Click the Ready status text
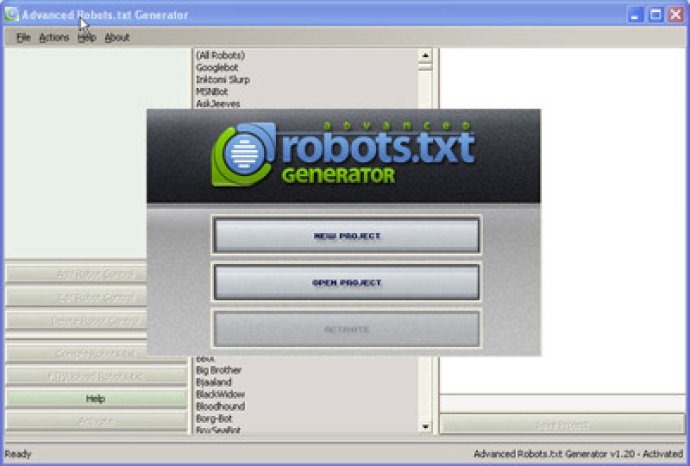 18,454
